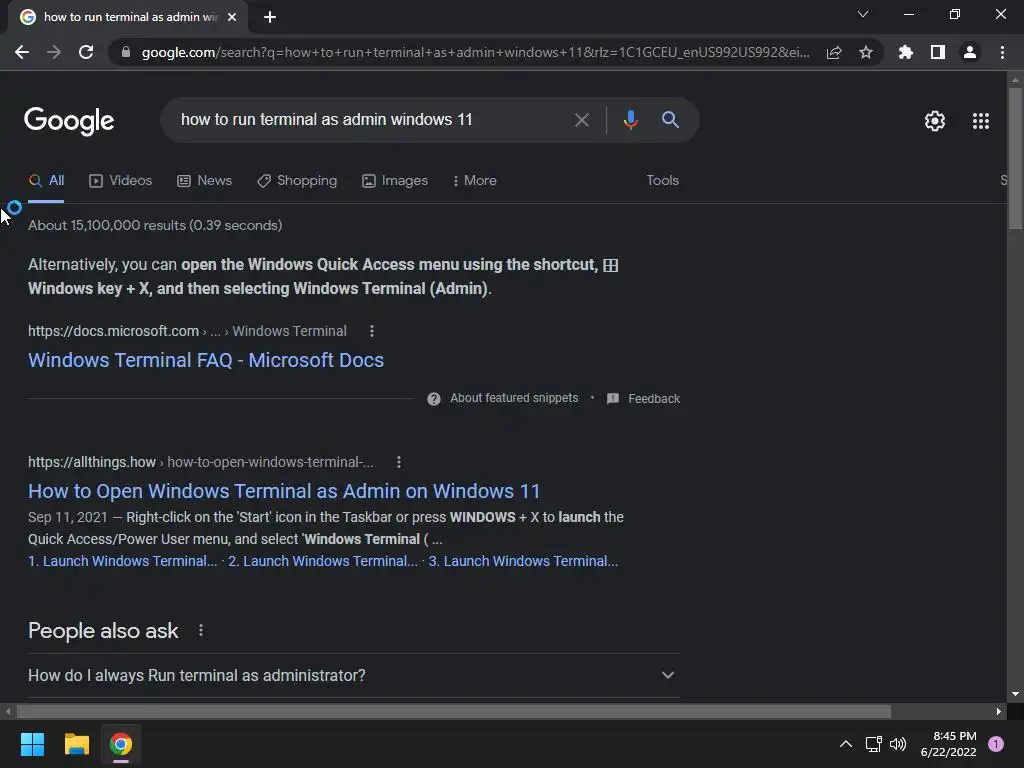The height and width of the screenshot is (768, 1024).
Task: Click the forward navigation arrow
Action: click(x=54, y=52)
